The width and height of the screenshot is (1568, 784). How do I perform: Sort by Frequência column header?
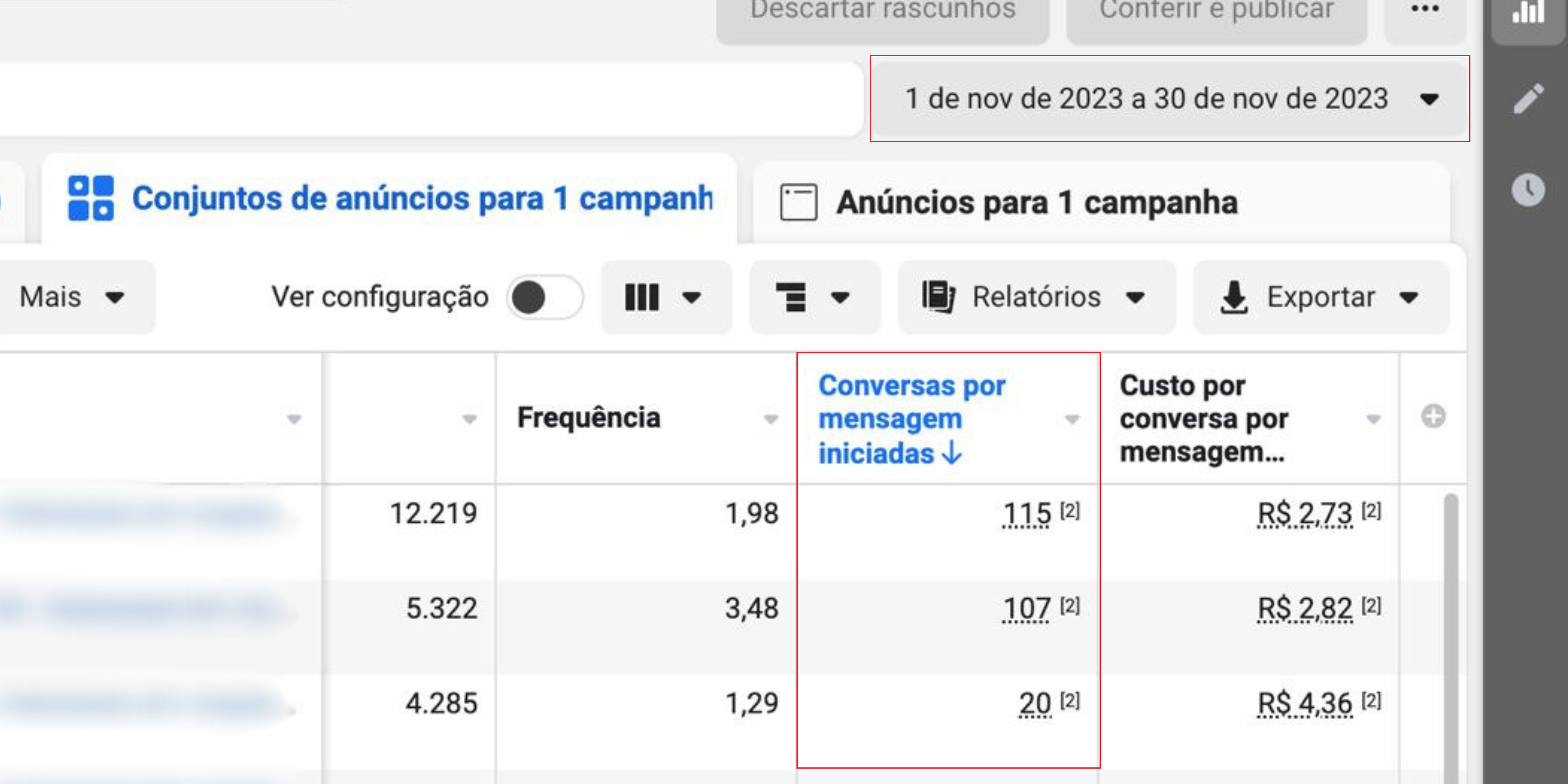589,418
